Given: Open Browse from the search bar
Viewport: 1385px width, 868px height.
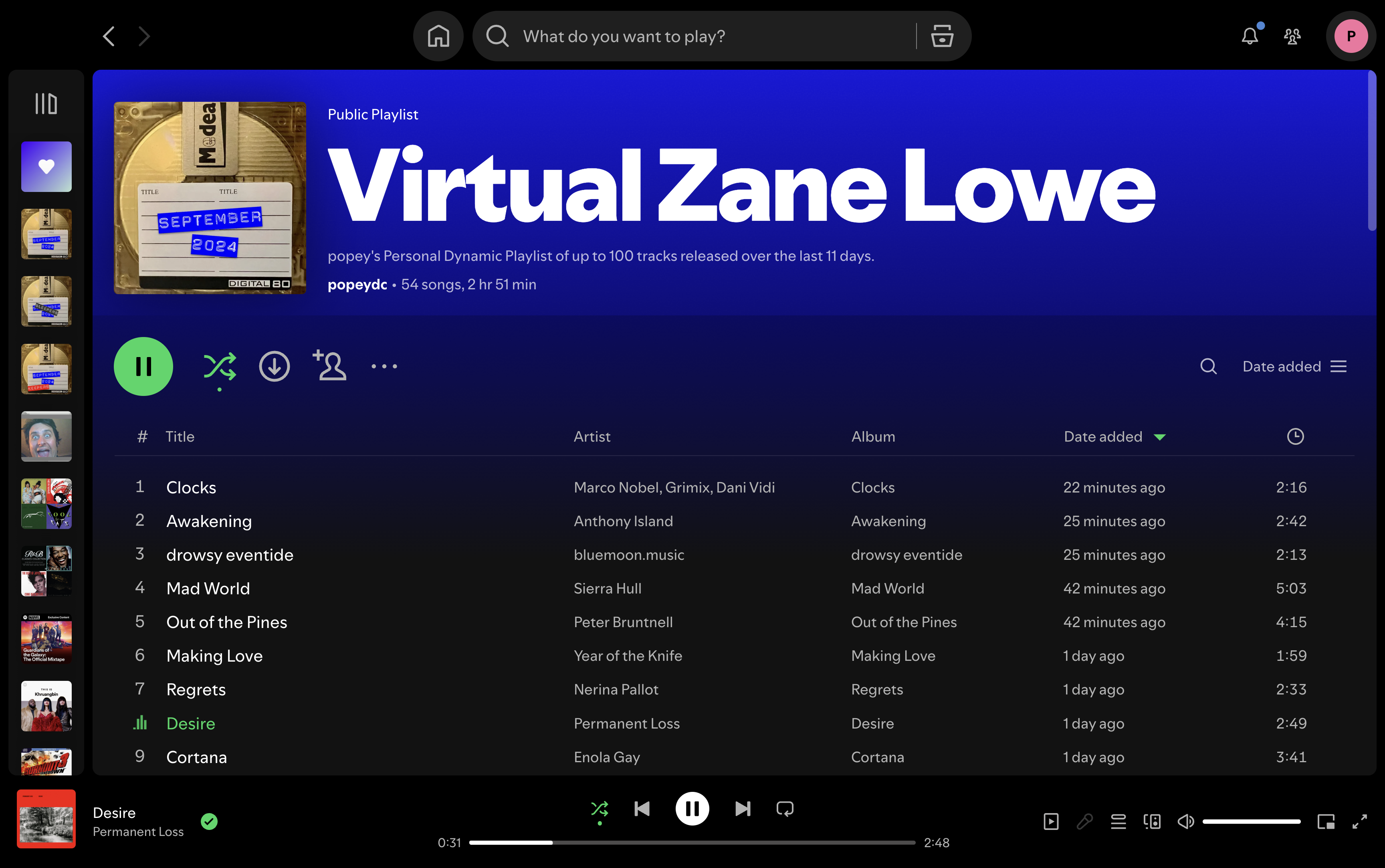Looking at the screenshot, I should click(941, 36).
